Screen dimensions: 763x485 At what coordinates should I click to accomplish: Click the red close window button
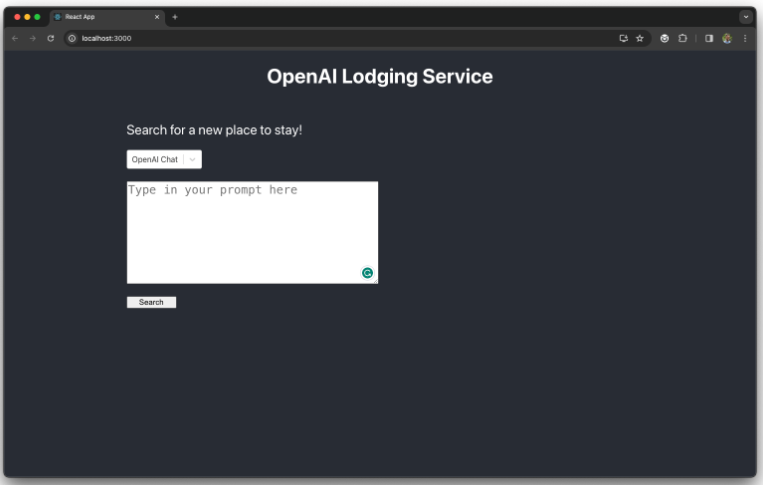tap(17, 17)
